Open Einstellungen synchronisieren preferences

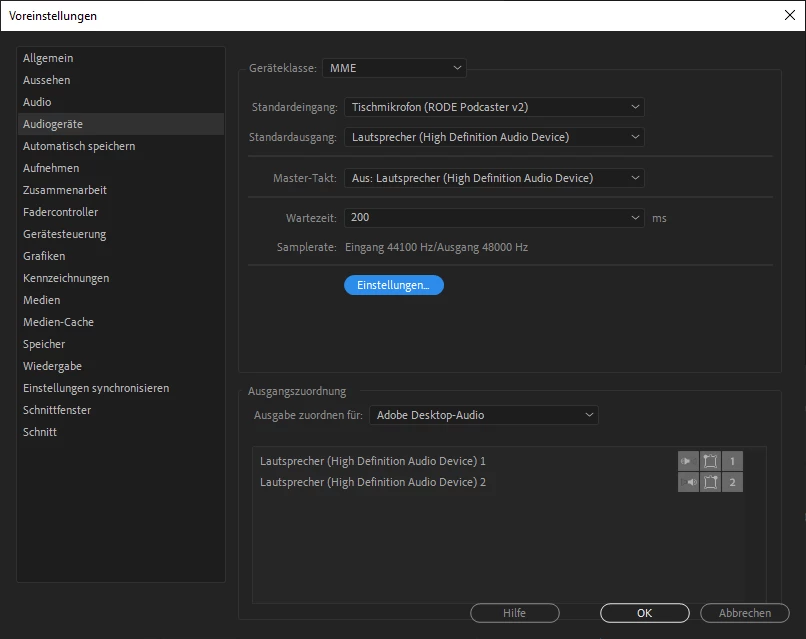(x=121, y=388)
